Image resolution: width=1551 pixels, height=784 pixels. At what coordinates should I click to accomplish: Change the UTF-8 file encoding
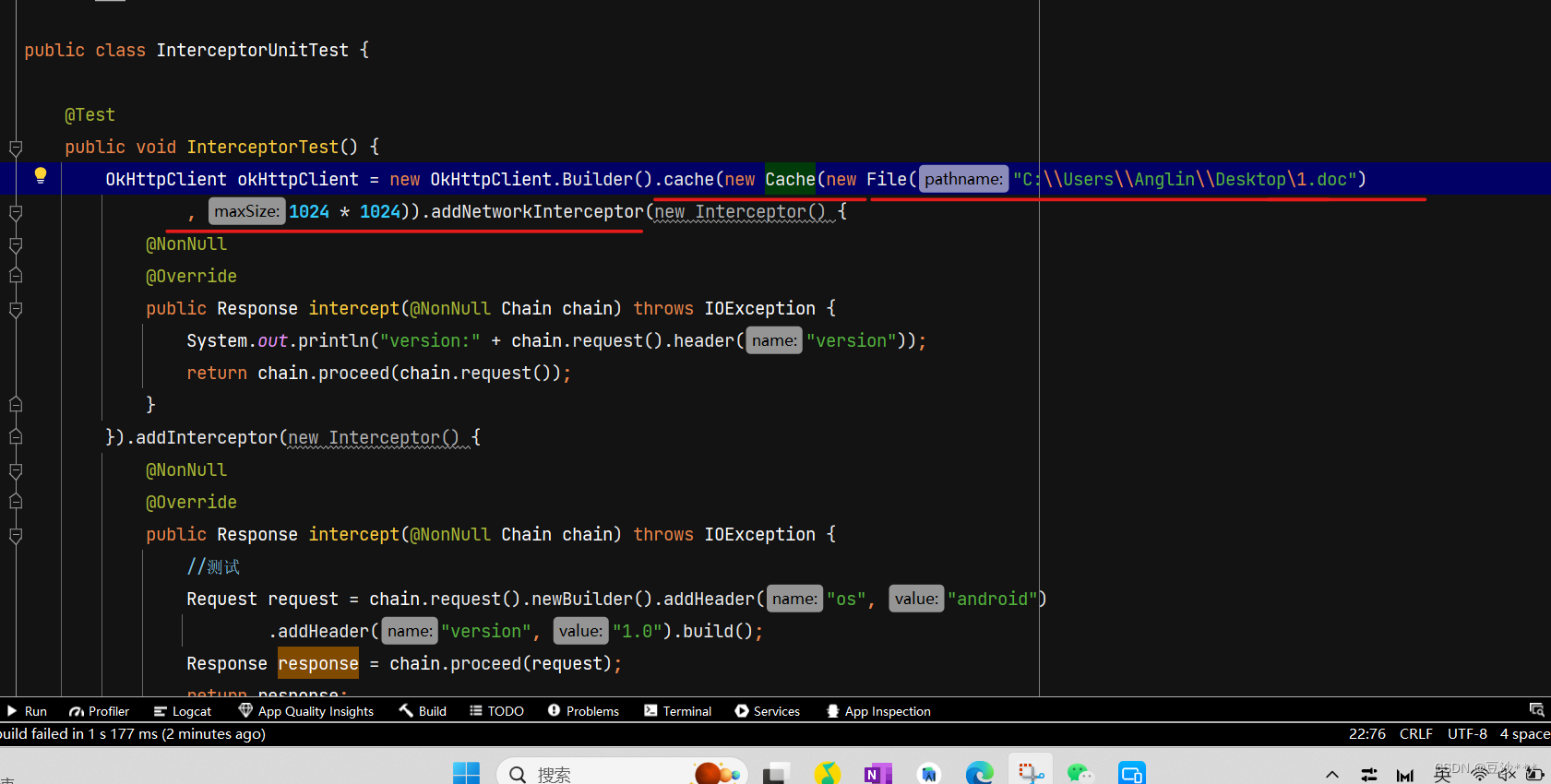(1467, 734)
